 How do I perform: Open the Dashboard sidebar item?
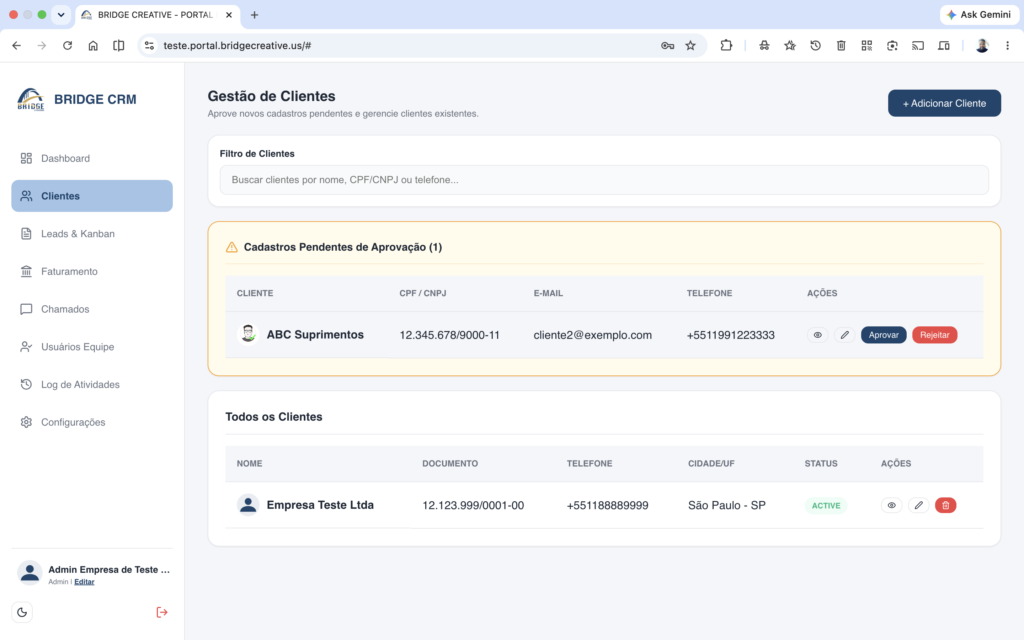tap(91, 158)
